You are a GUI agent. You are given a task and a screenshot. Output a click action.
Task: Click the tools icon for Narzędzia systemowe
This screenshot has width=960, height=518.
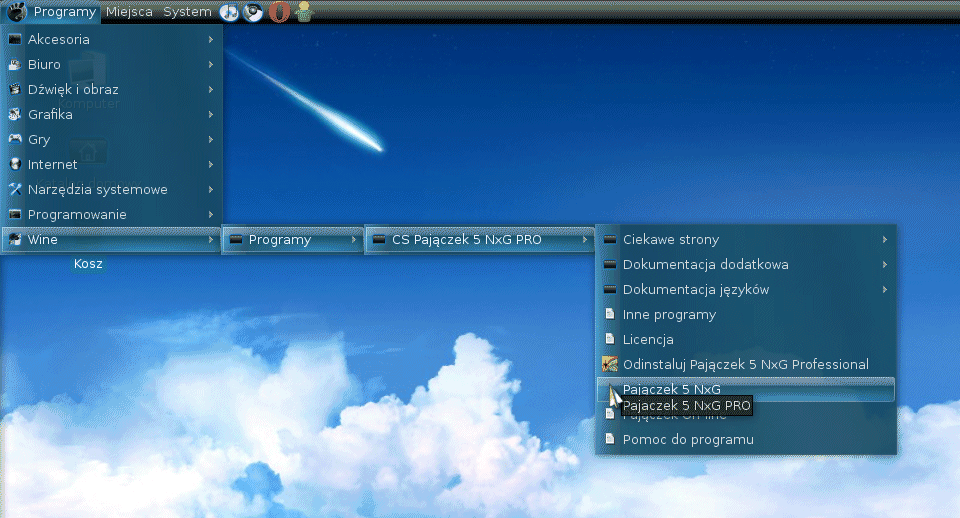pos(15,189)
